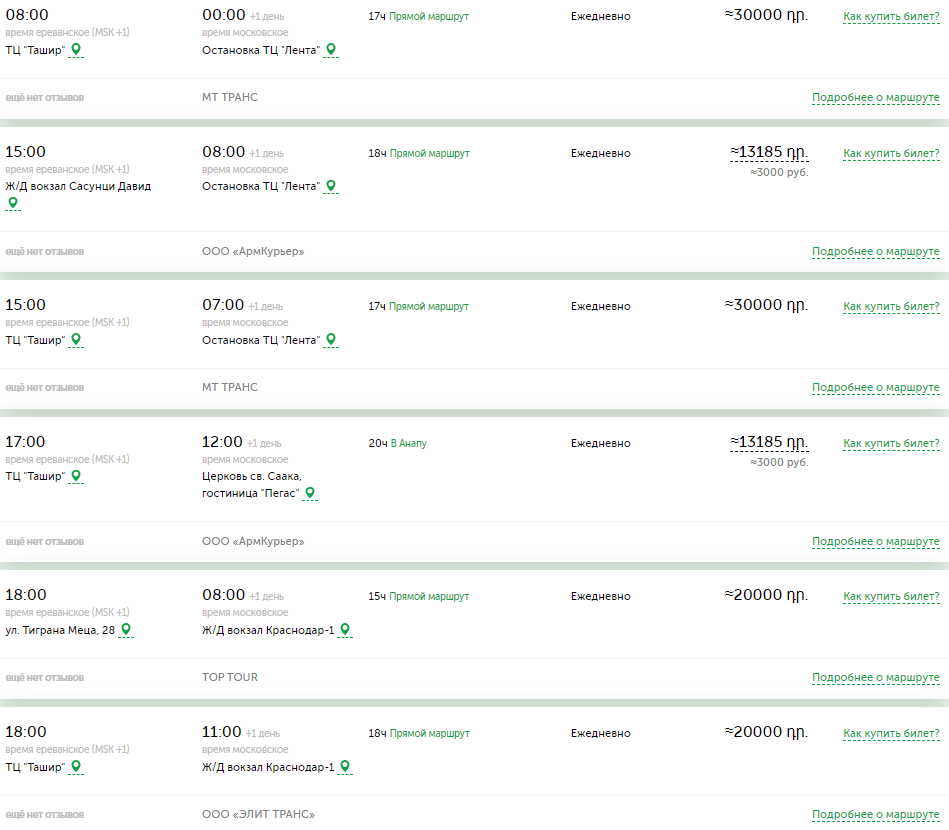Click map pin under Ж/Д вокзал Сасунци Давид
Viewport: 949px width, 830px height.
[x=12, y=202]
